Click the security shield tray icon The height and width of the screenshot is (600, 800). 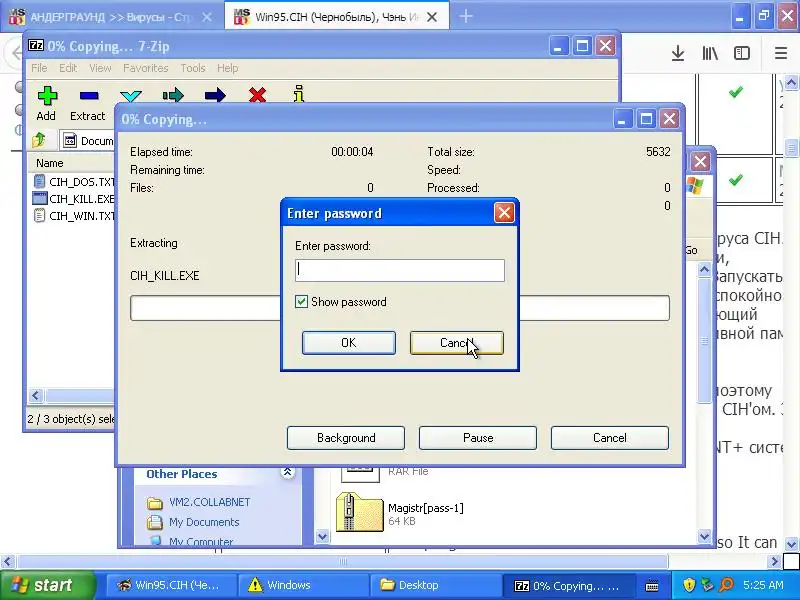click(x=689, y=584)
